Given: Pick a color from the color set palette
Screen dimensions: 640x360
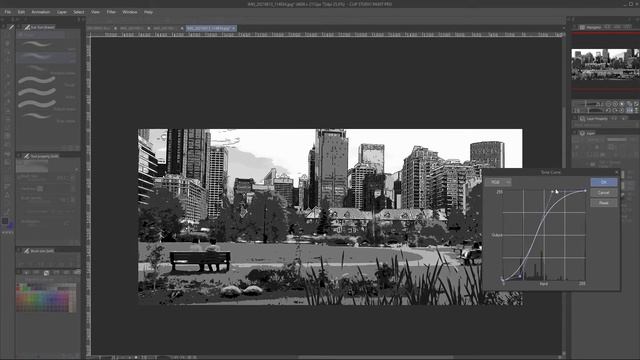Looking at the screenshot, I should [46, 298].
